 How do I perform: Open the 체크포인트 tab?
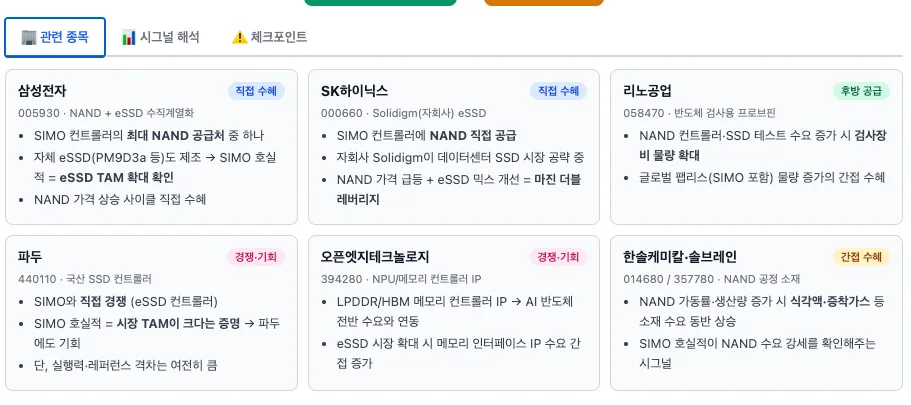(x=270, y=38)
